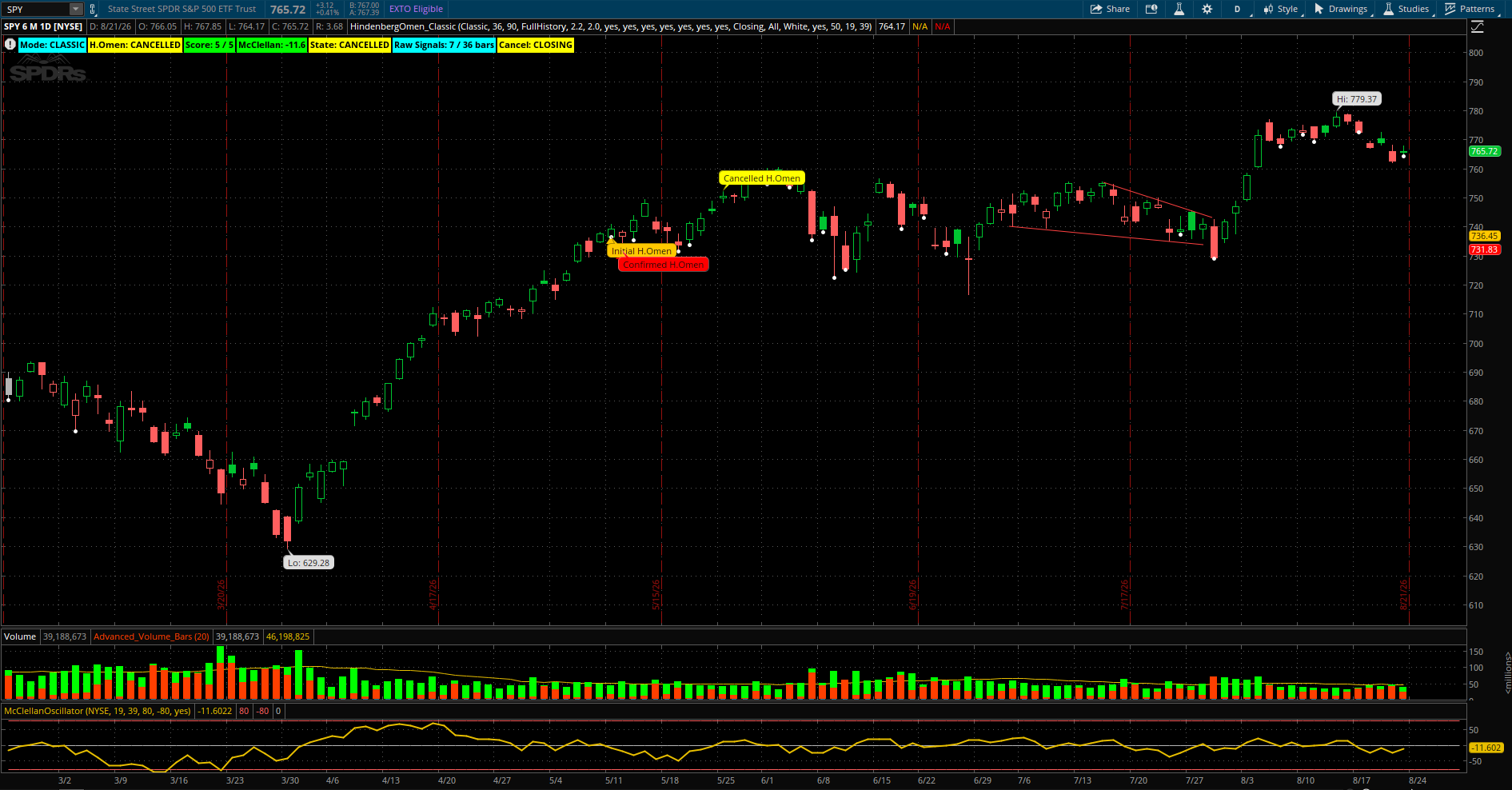Expand the SPY symbol dropdown arrow
Screen dimensions: 1512x790
click(x=76, y=10)
